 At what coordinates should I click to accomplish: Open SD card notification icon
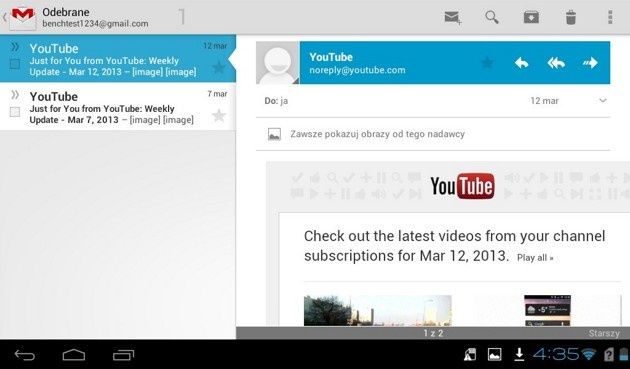[470, 354]
